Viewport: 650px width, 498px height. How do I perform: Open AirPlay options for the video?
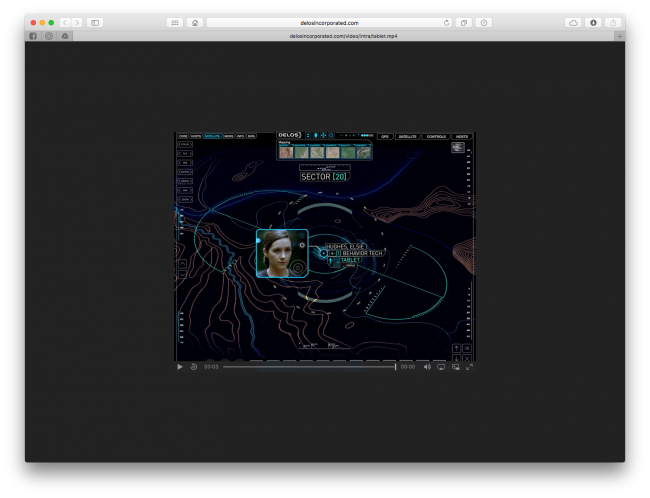click(x=441, y=367)
